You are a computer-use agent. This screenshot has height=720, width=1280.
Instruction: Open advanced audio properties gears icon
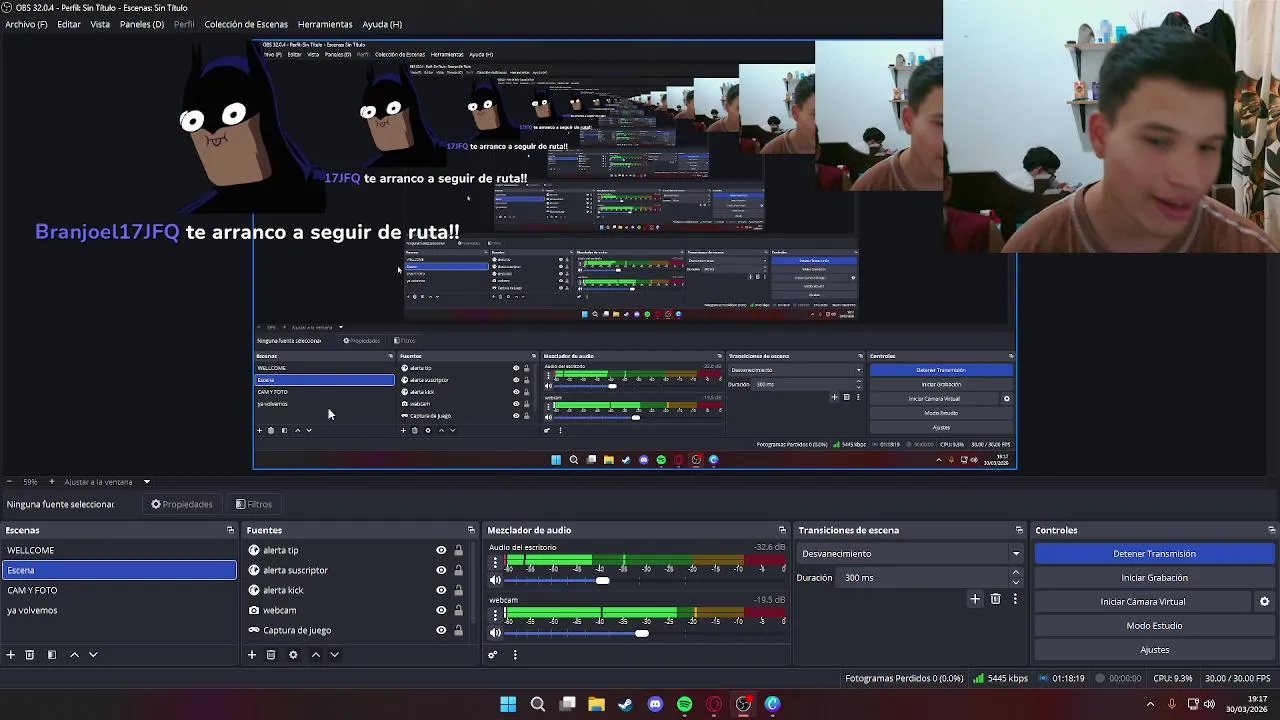pos(493,655)
